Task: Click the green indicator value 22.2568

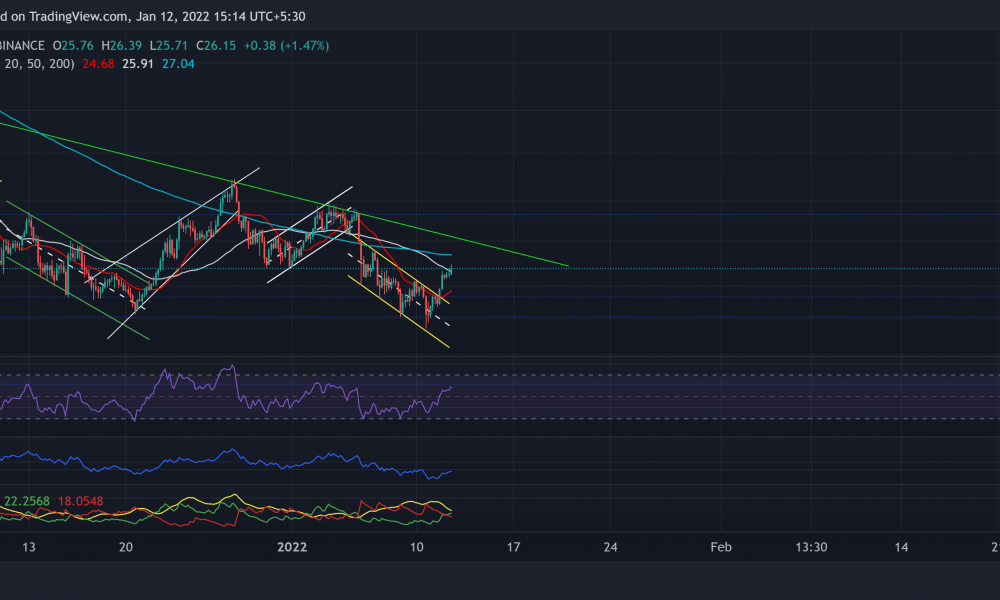Action: click(x=27, y=501)
